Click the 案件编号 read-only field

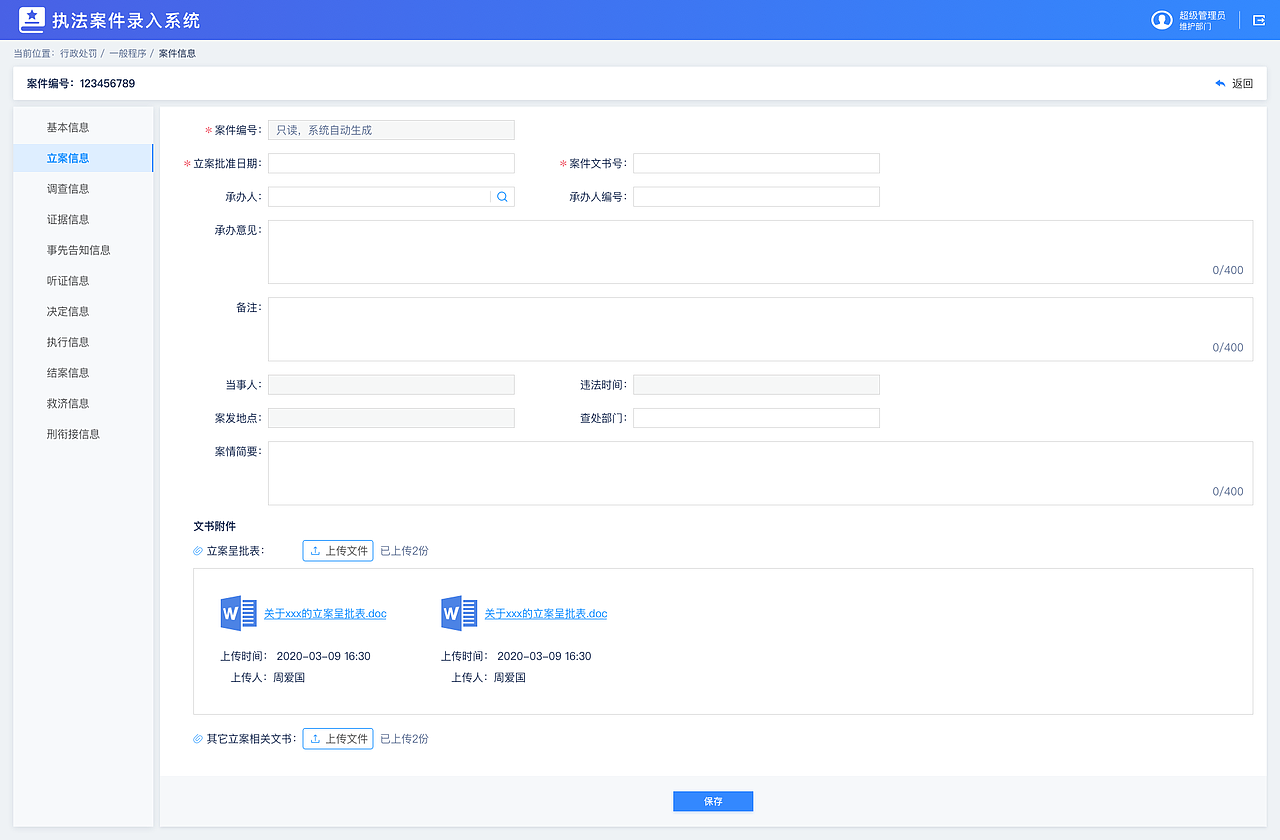(391, 130)
